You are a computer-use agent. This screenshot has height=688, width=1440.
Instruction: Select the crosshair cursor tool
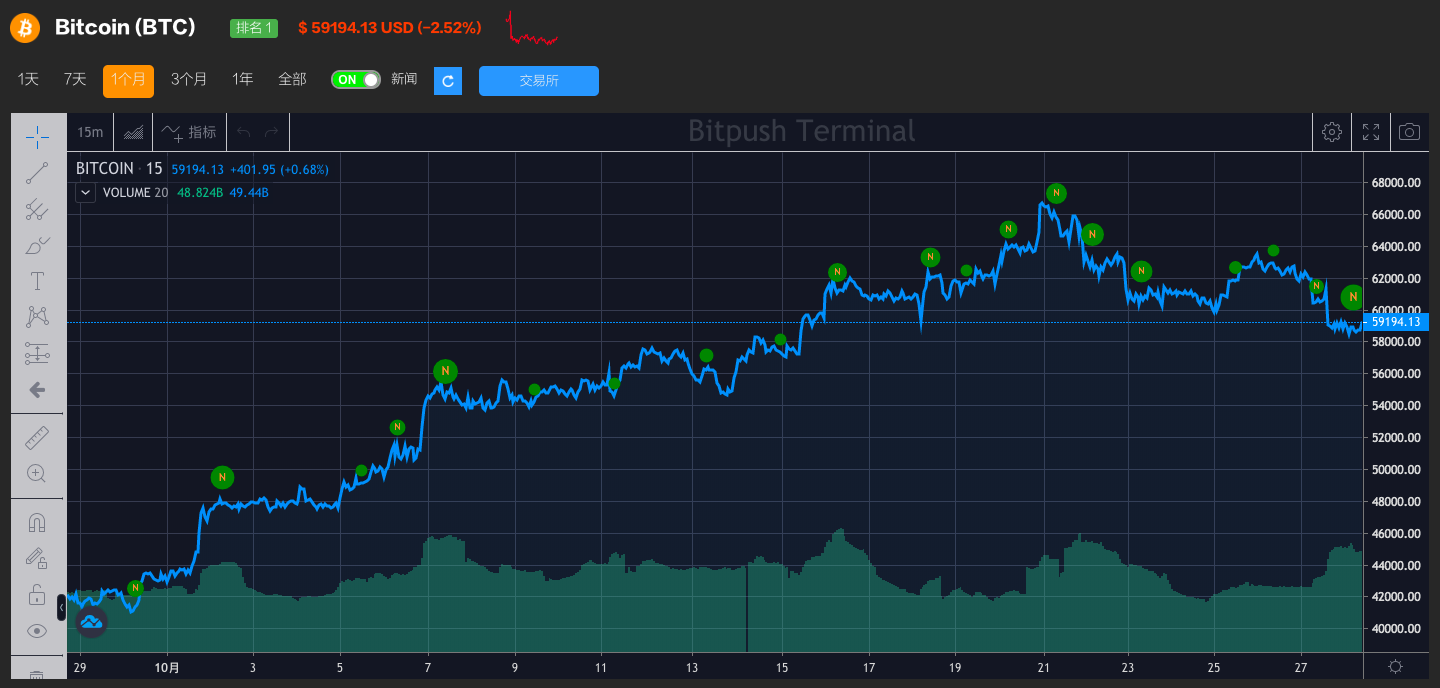[x=37, y=136]
